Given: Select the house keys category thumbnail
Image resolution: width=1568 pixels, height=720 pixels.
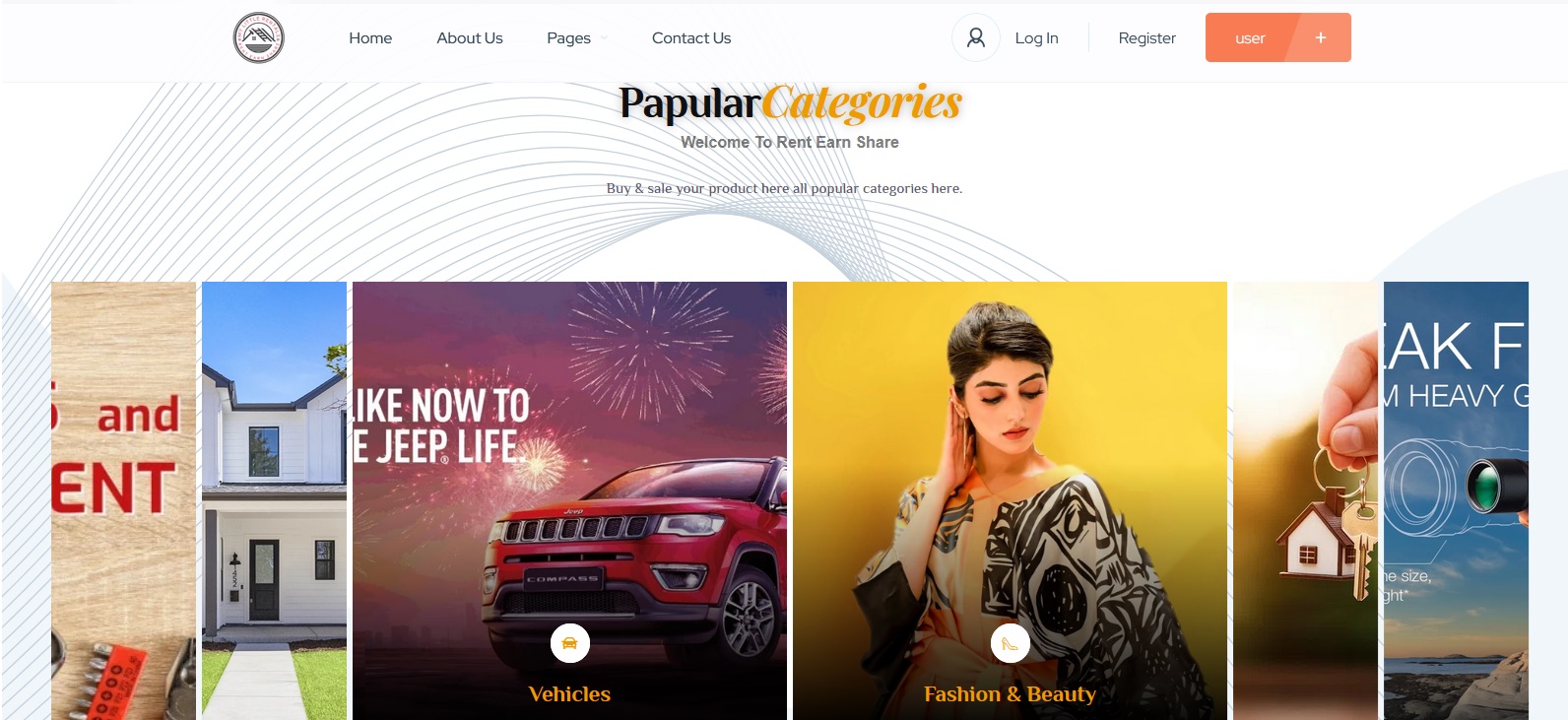Looking at the screenshot, I should (1305, 500).
